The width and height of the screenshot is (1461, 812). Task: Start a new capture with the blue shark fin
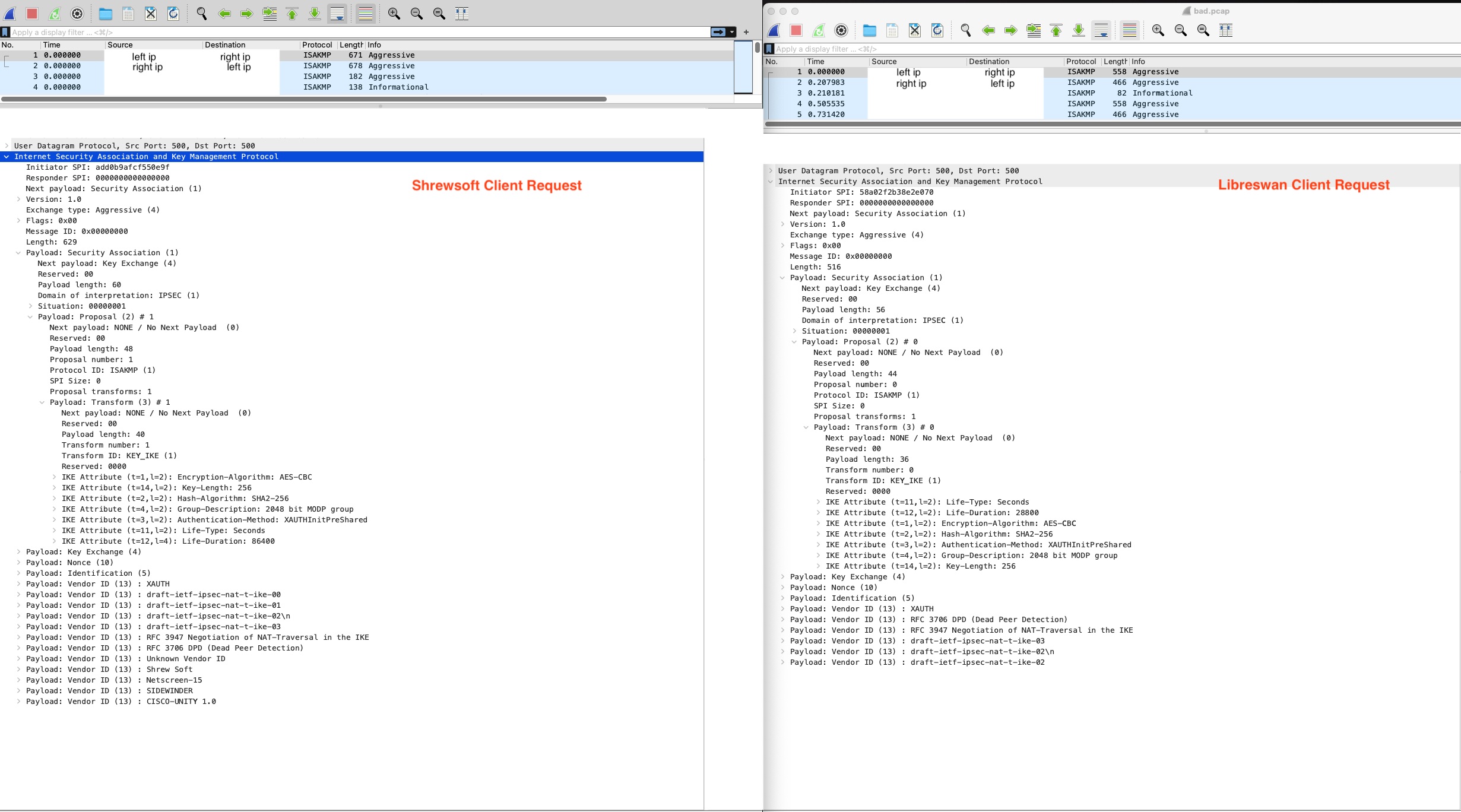click(x=10, y=13)
